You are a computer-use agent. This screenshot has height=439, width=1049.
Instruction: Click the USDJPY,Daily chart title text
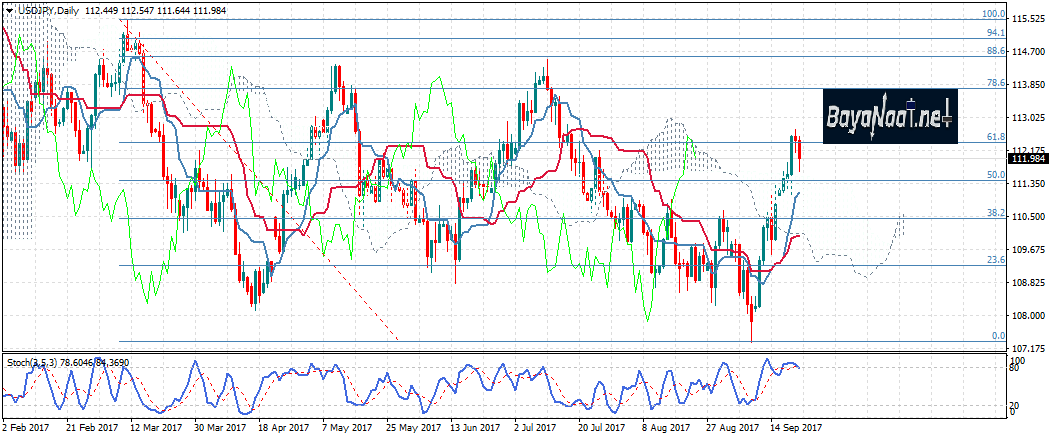46,9
